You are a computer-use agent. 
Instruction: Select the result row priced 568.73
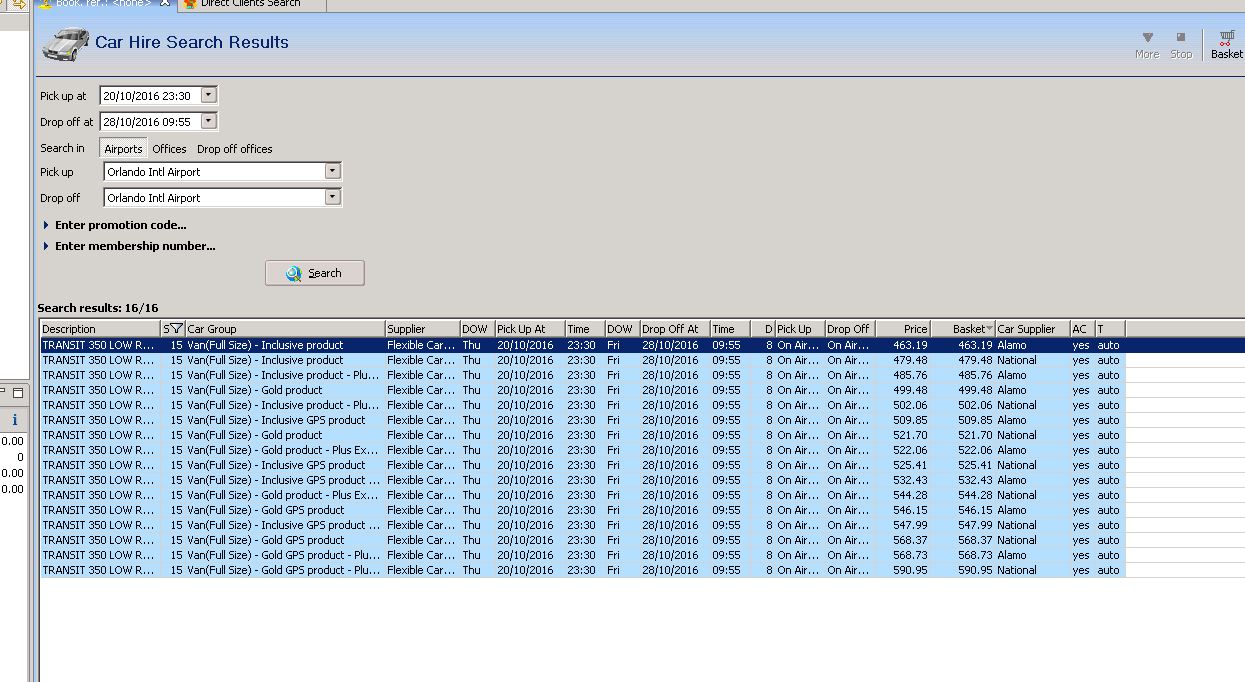pos(582,555)
